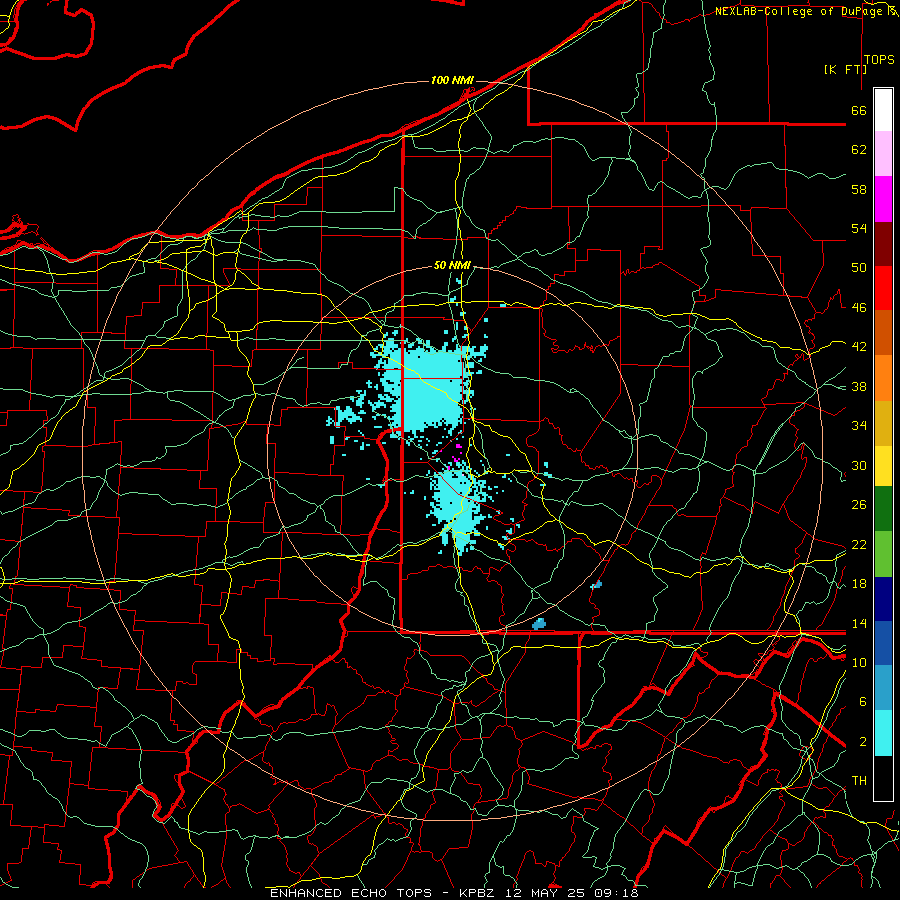The height and width of the screenshot is (900, 900).
Task: Click the 2 legend value
Action: (863, 742)
